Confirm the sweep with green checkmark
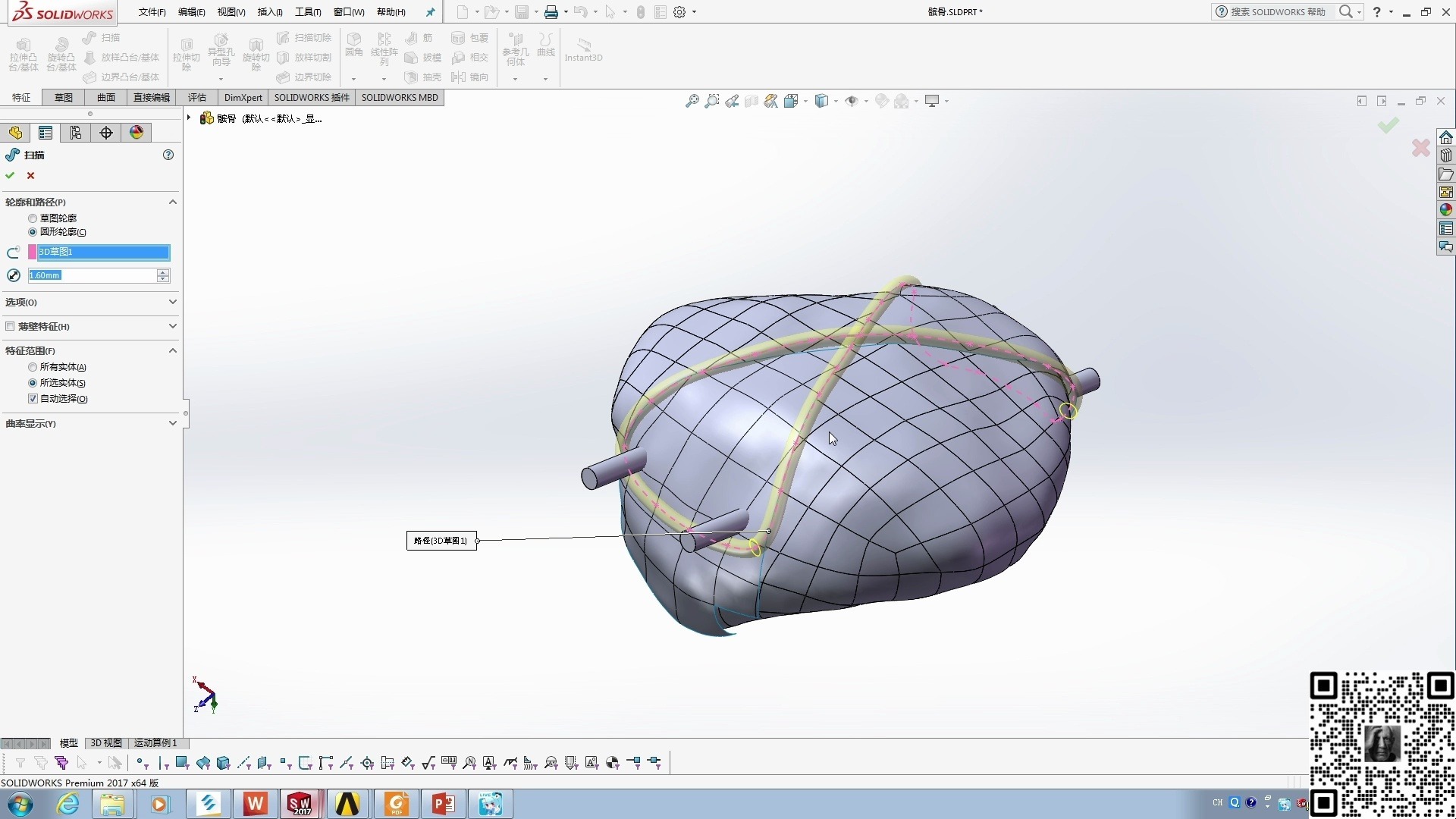This screenshot has height=819, width=1456. (10, 175)
